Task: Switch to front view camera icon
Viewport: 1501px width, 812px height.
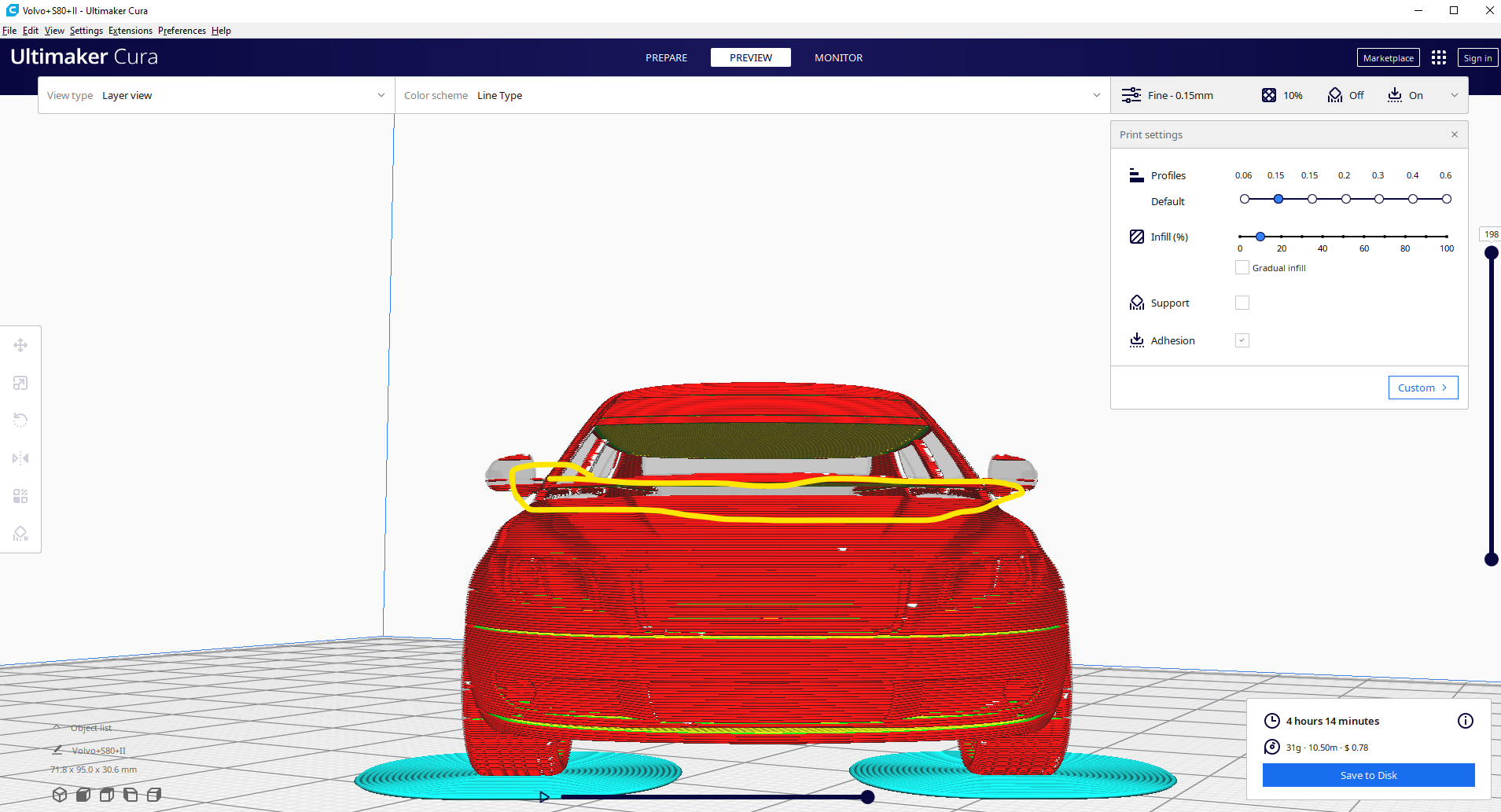Action: pyautogui.click(x=83, y=795)
